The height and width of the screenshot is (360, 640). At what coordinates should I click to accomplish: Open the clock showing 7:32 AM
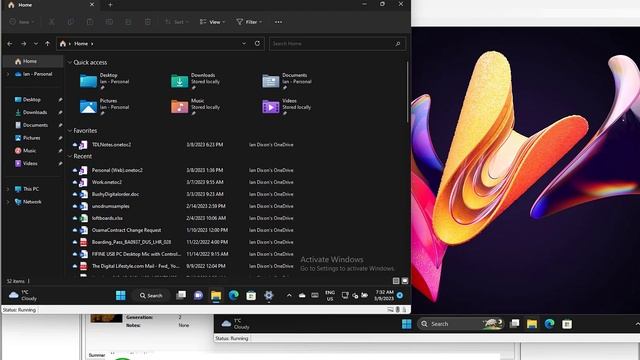(x=384, y=296)
